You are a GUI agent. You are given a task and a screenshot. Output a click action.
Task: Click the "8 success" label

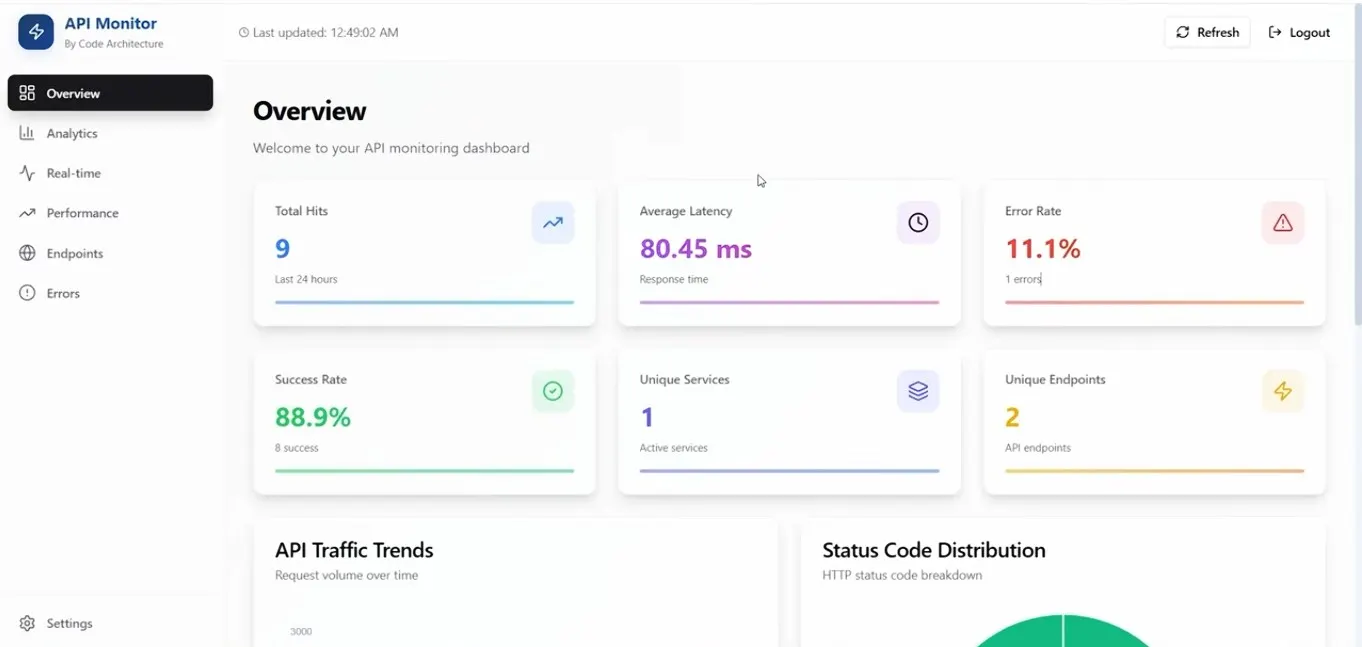pos(297,448)
